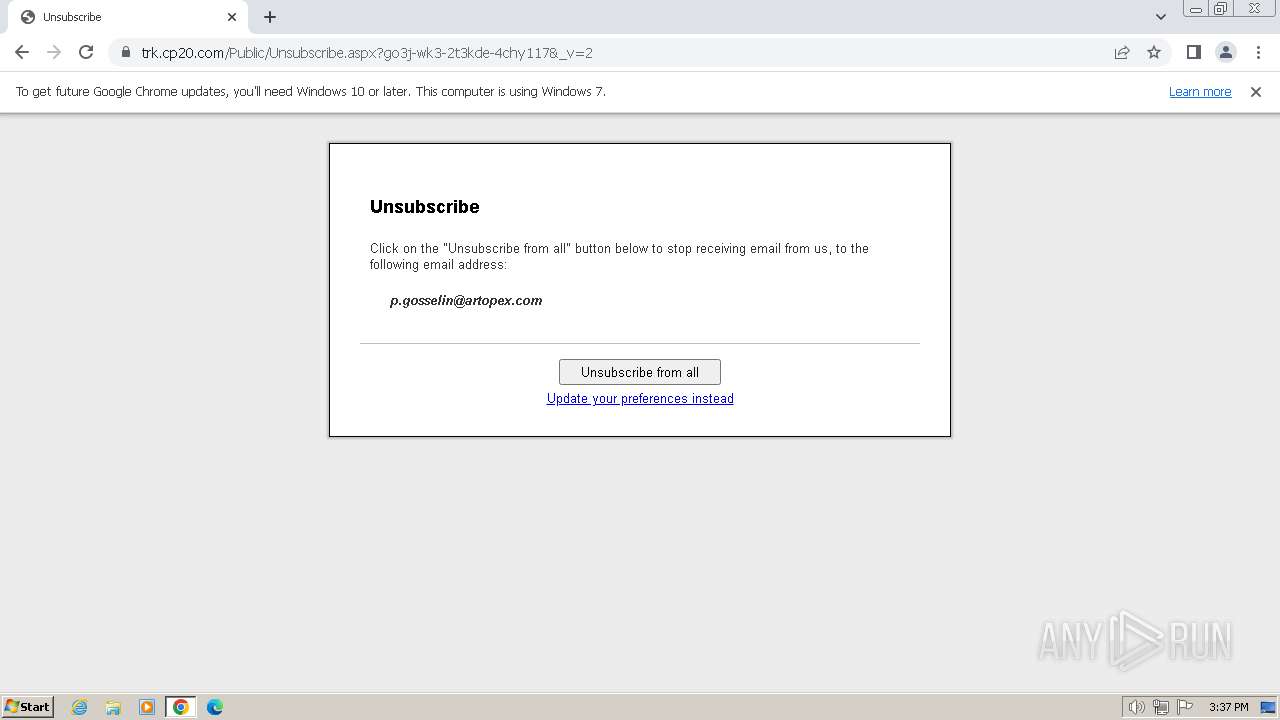The image size is (1280, 720).
Task: Share this page icon in address bar
Action: coord(1122,52)
